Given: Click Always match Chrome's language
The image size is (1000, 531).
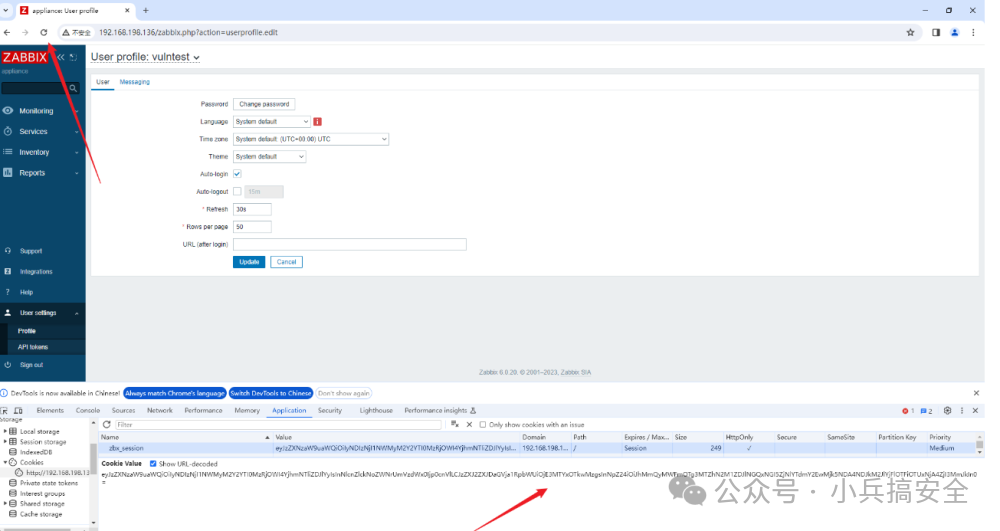Looking at the screenshot, I should click(175, 393).
